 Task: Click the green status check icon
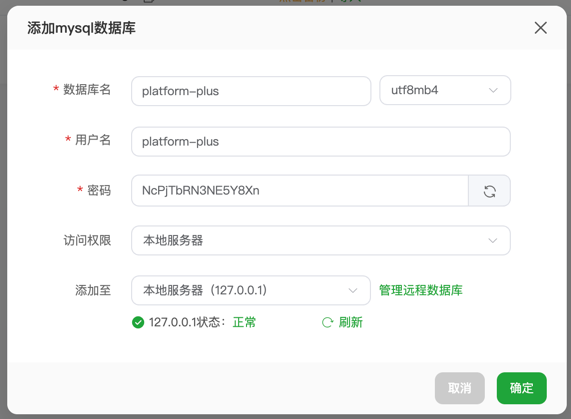pos(138,322)
